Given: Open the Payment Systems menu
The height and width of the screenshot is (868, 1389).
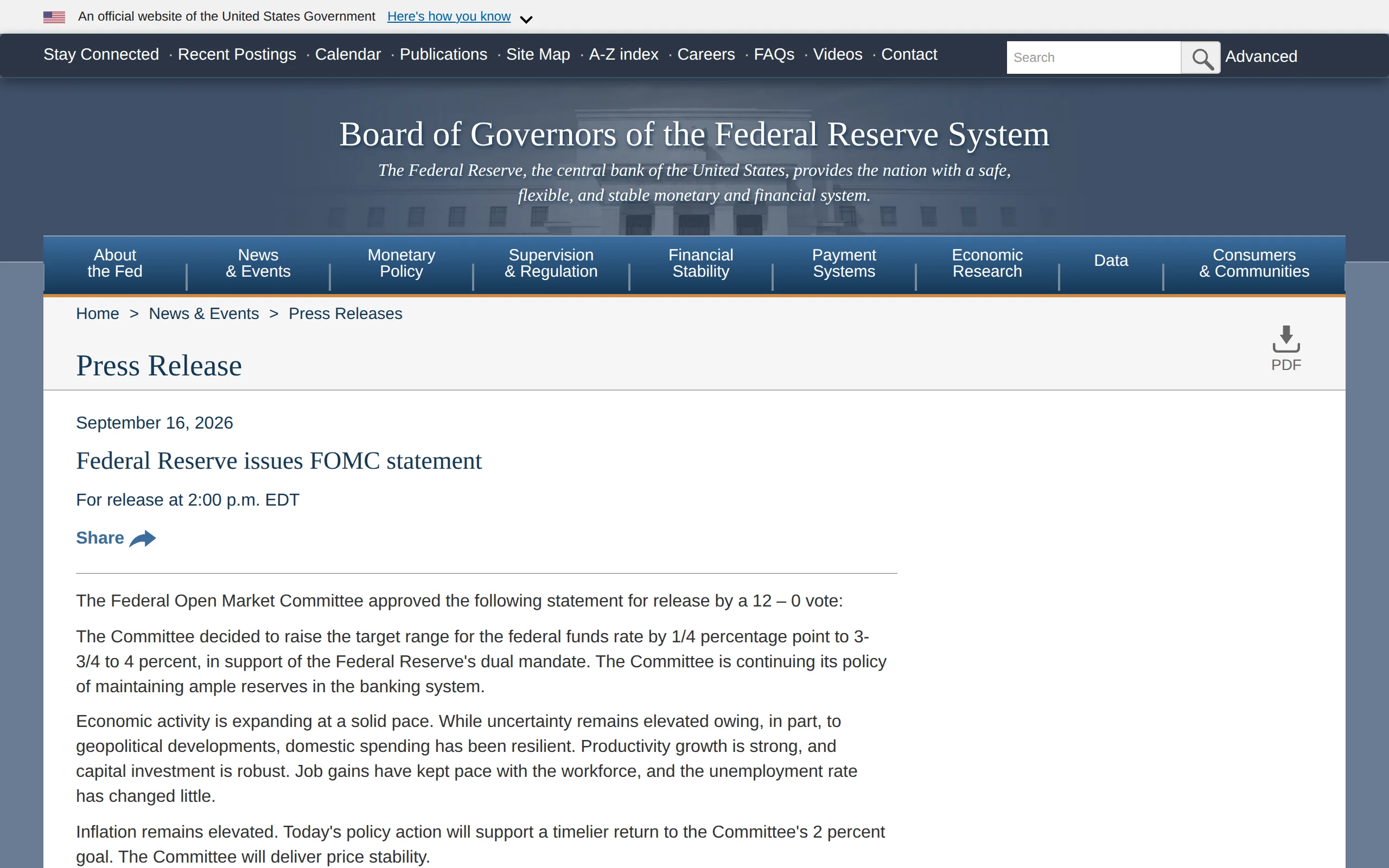Looking at the screenshot, I should pyautogui.click(x=844, y=264).
